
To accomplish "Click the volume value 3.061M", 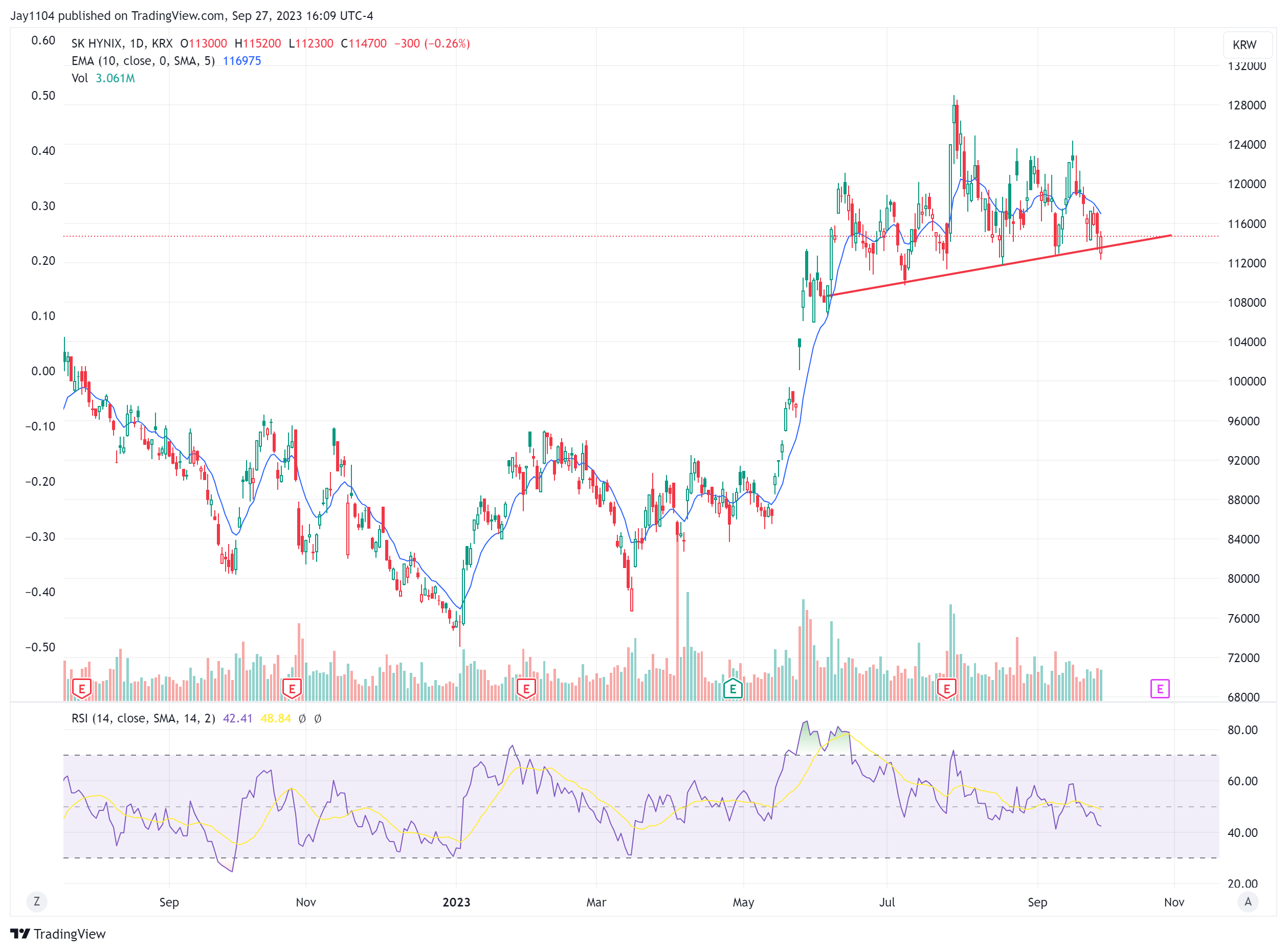I will [115, 78].
